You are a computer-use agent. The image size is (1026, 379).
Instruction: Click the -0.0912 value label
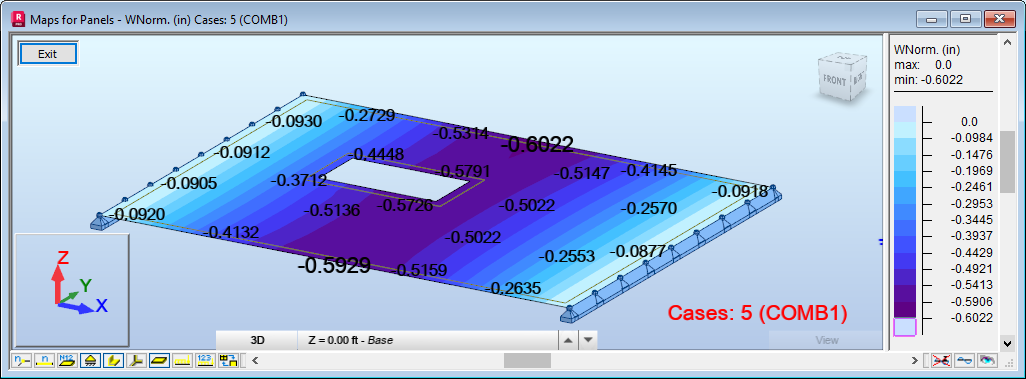[241, 153]
